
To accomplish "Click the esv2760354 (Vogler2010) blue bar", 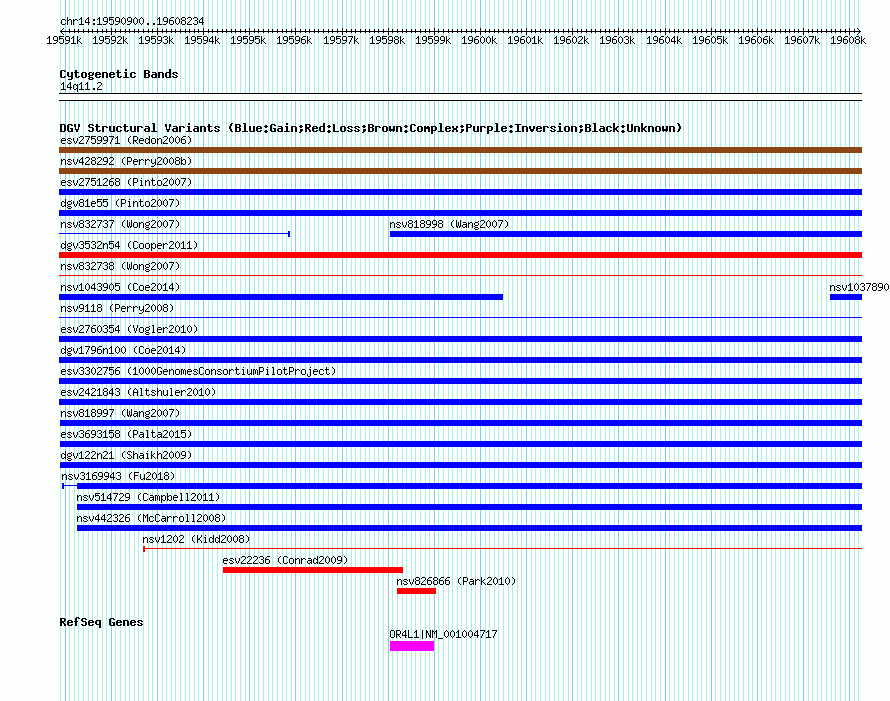I will pos(460,339).
